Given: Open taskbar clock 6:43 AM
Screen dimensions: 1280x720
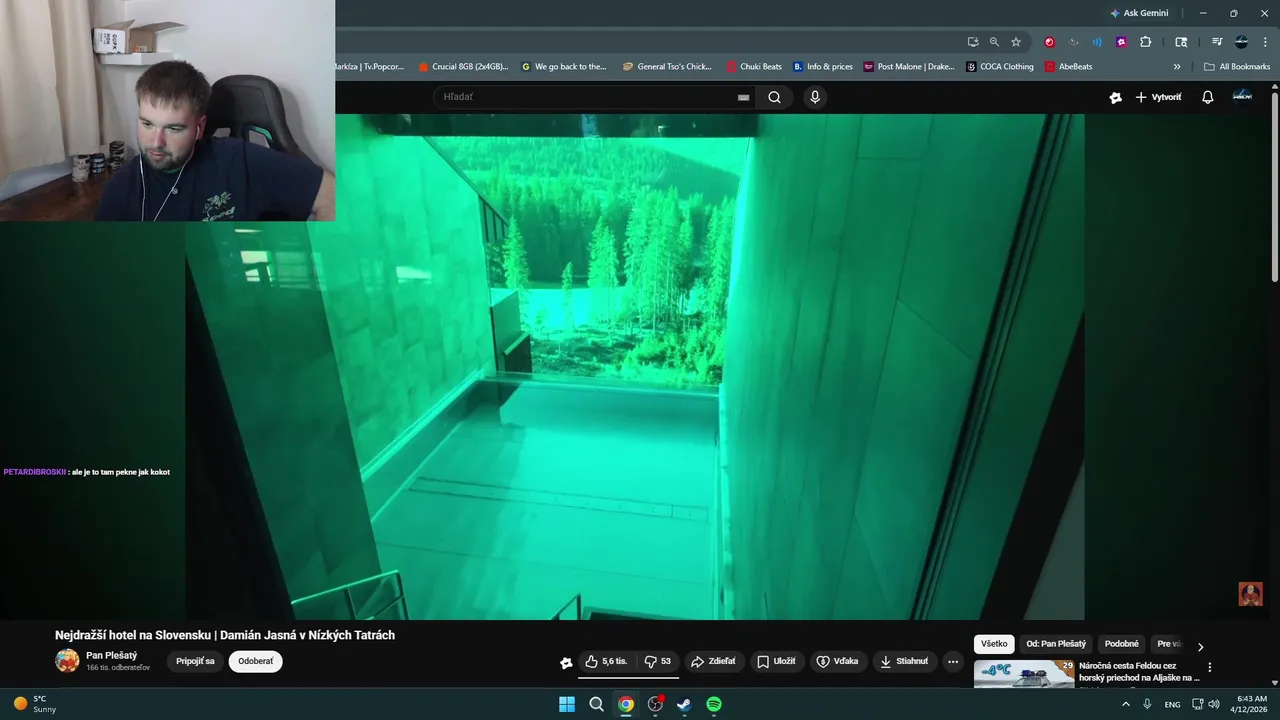Looking at the screenshot, I should coord(1252,704).
